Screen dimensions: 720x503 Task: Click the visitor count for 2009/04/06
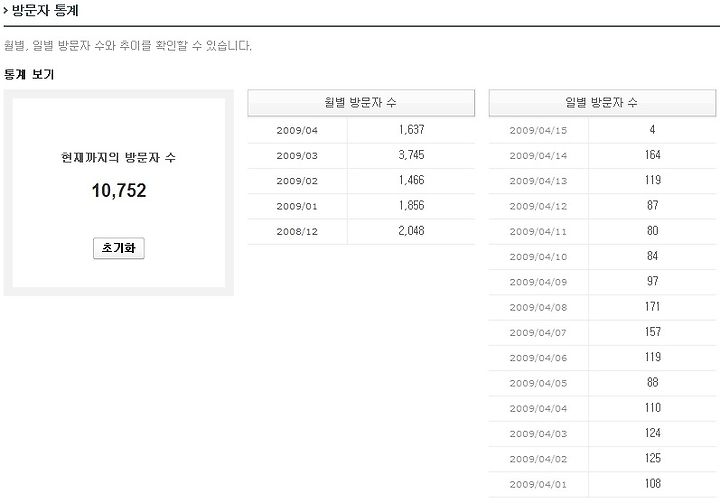[x=652, y=357]
